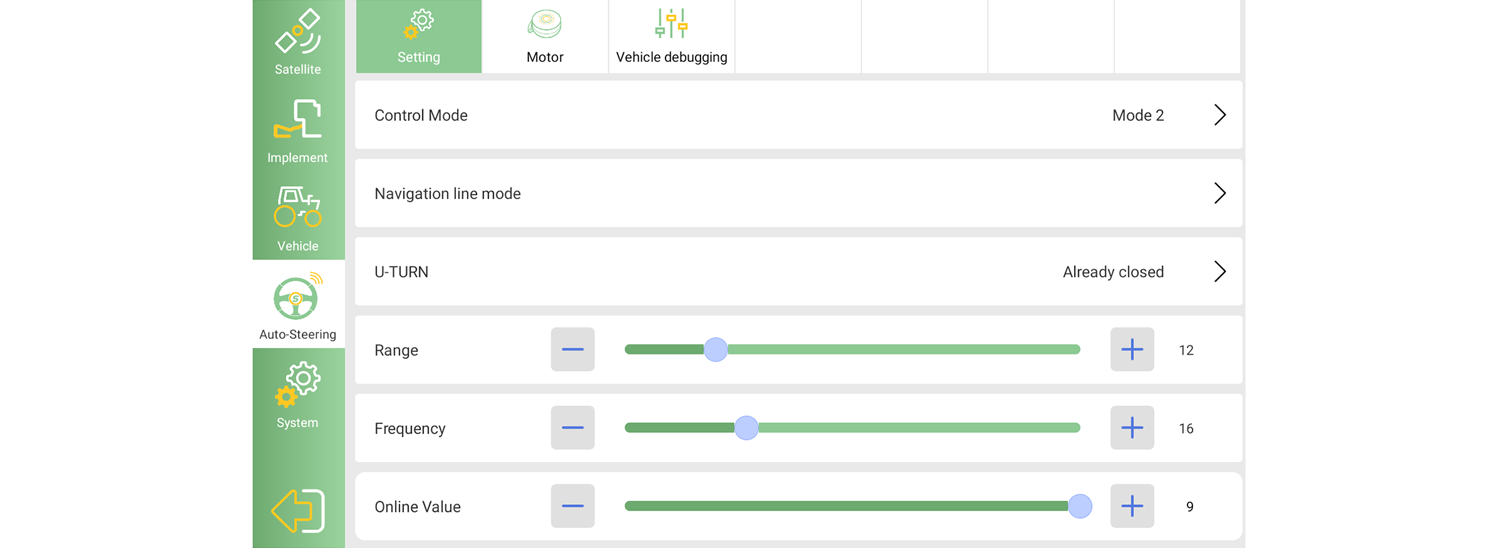Open U-TURN settings chevron
Image resolution: width=1500 pixels, height=548 pixels.
pyautogui.click(x=1219, y=271)
